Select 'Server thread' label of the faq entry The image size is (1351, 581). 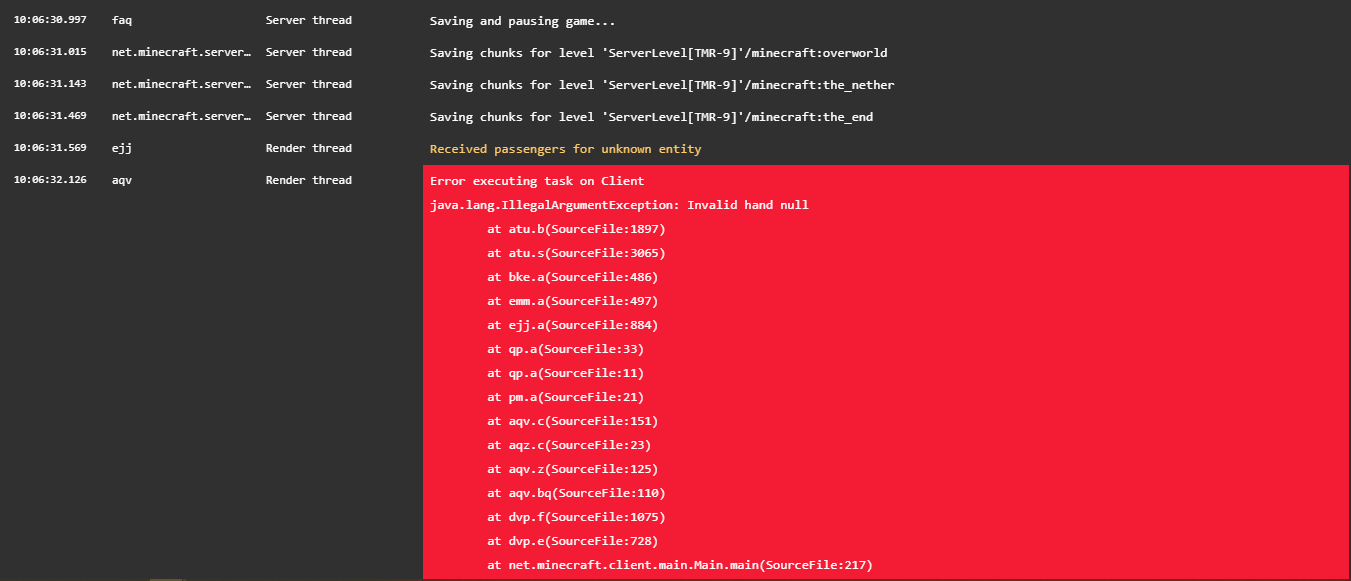tap(308, 20)
